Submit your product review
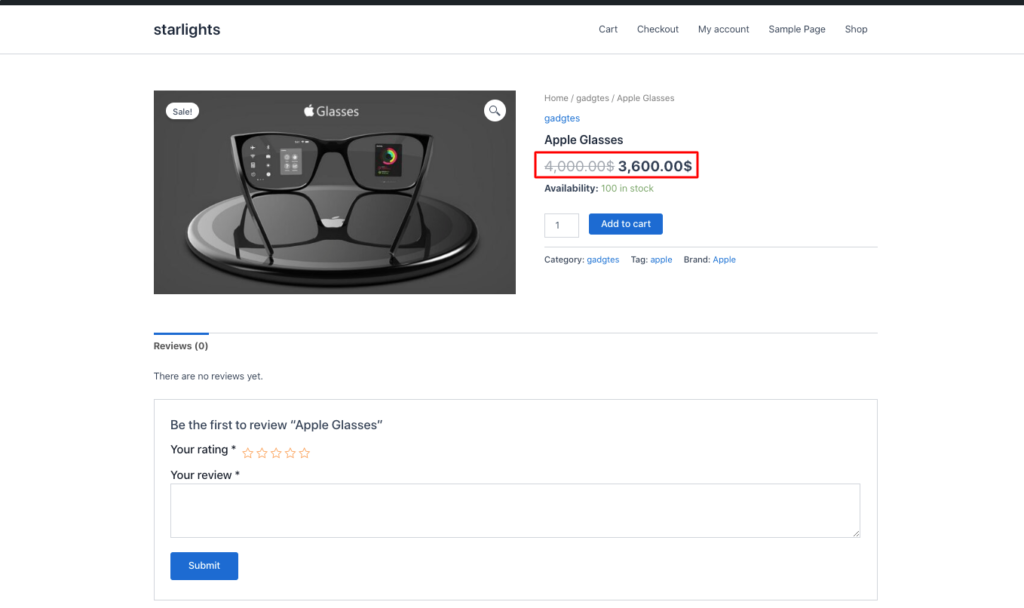The image size is (1024, 608). (204, 565)
